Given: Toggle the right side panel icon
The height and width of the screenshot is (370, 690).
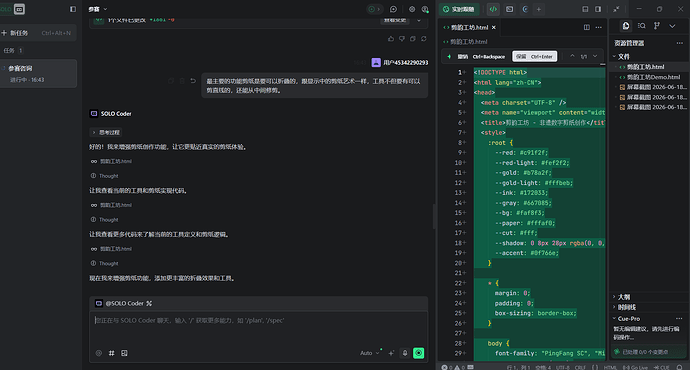Looking at the screenshot, I should tap(598, 9).
